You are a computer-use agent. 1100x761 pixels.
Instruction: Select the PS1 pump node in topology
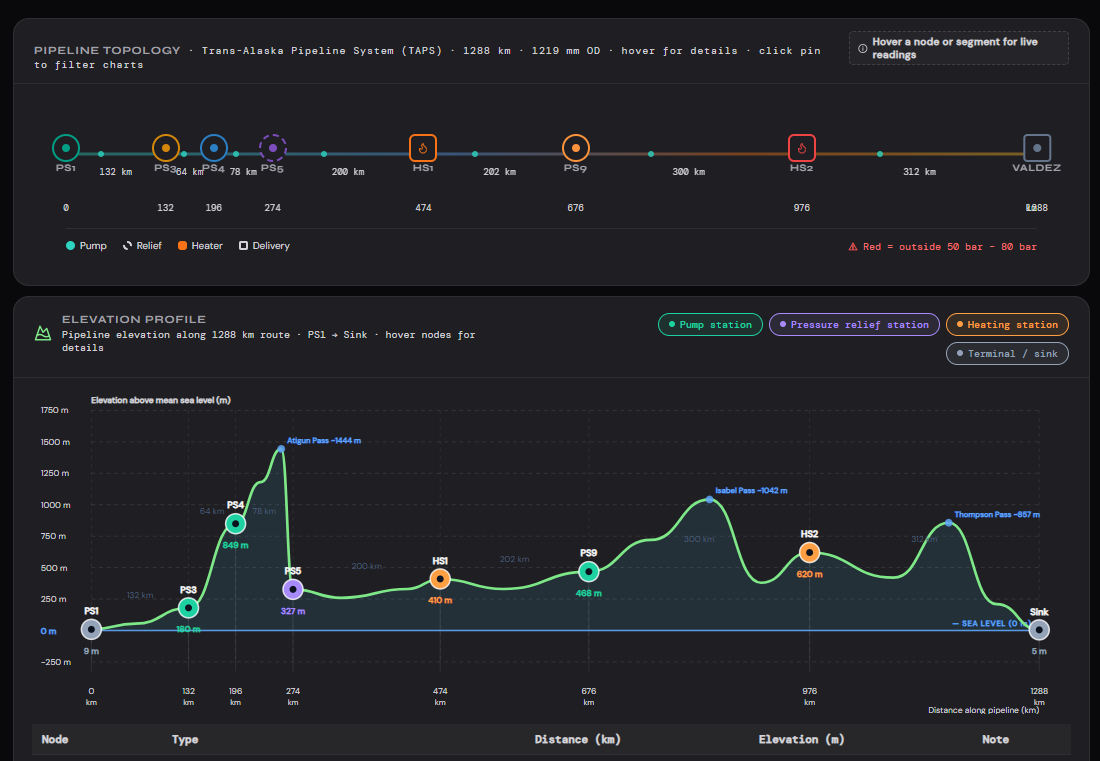pyautogui.click(x=66, y=148)
